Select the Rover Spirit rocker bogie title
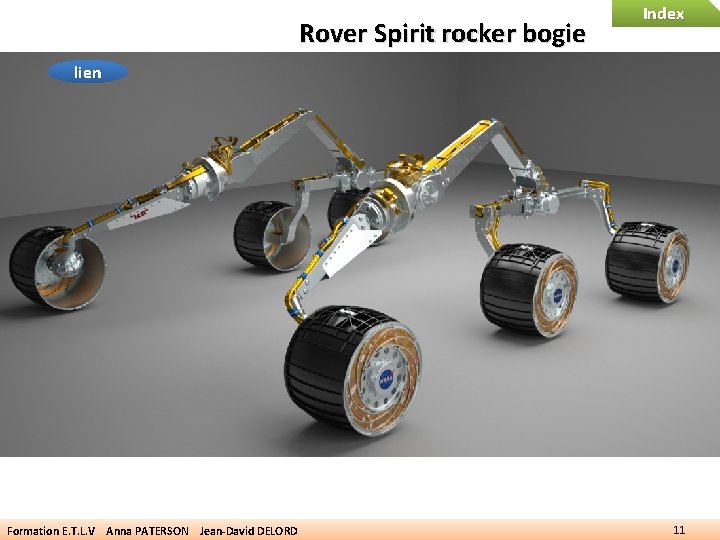 tap(442, 34)
